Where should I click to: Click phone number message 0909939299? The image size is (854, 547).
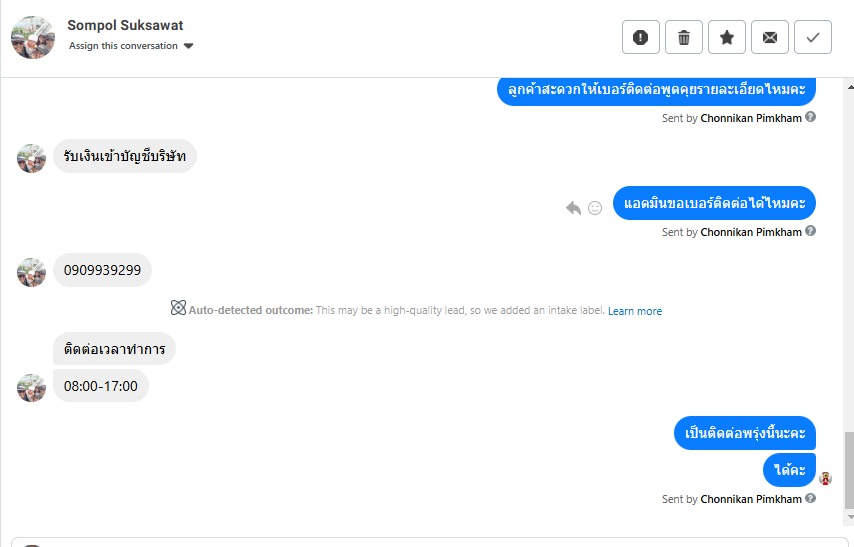(x=102, y=270)
